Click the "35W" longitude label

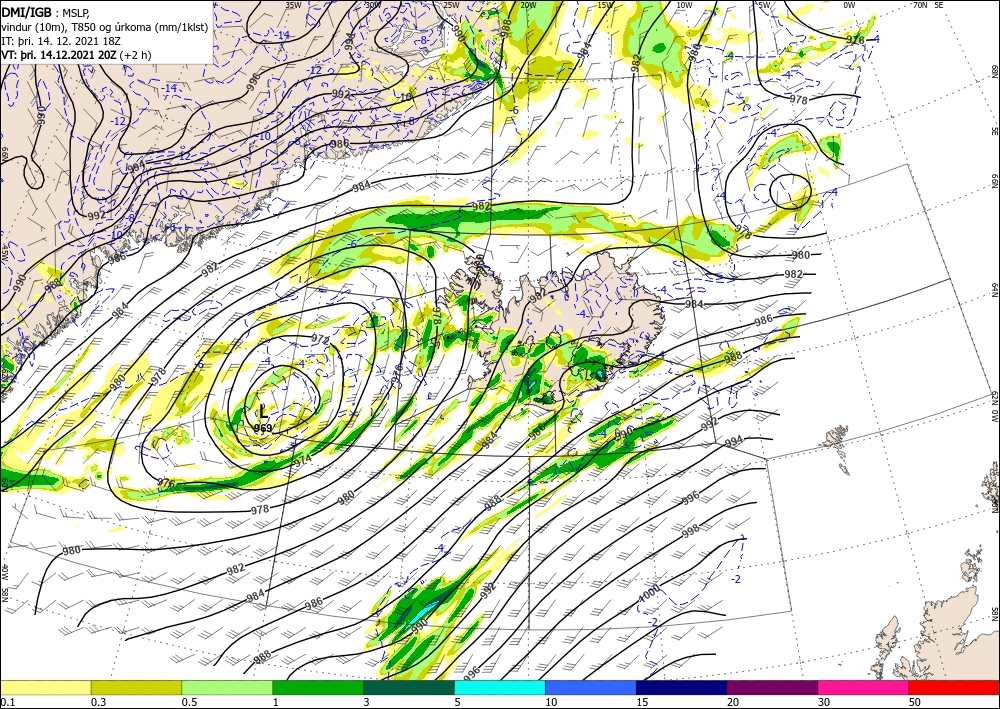pyautogui.click(x=293, y=5)
